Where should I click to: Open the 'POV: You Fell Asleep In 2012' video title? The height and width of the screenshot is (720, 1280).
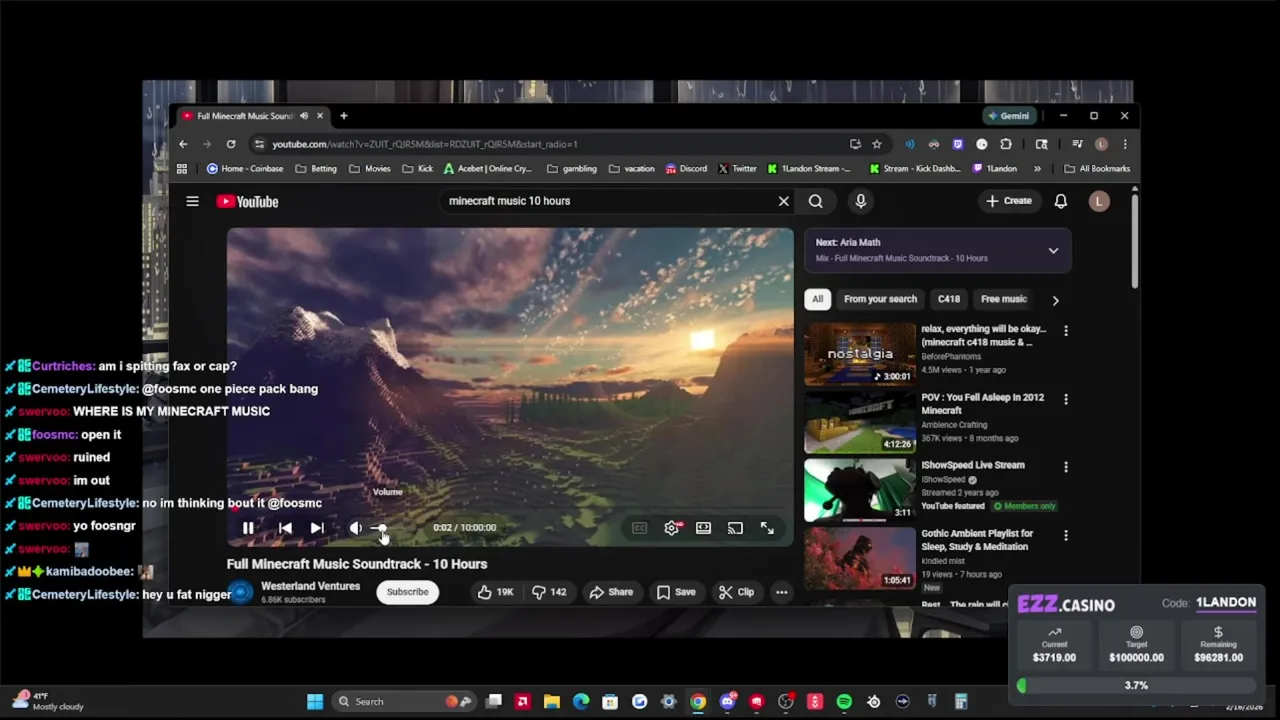tap(982, 404)
